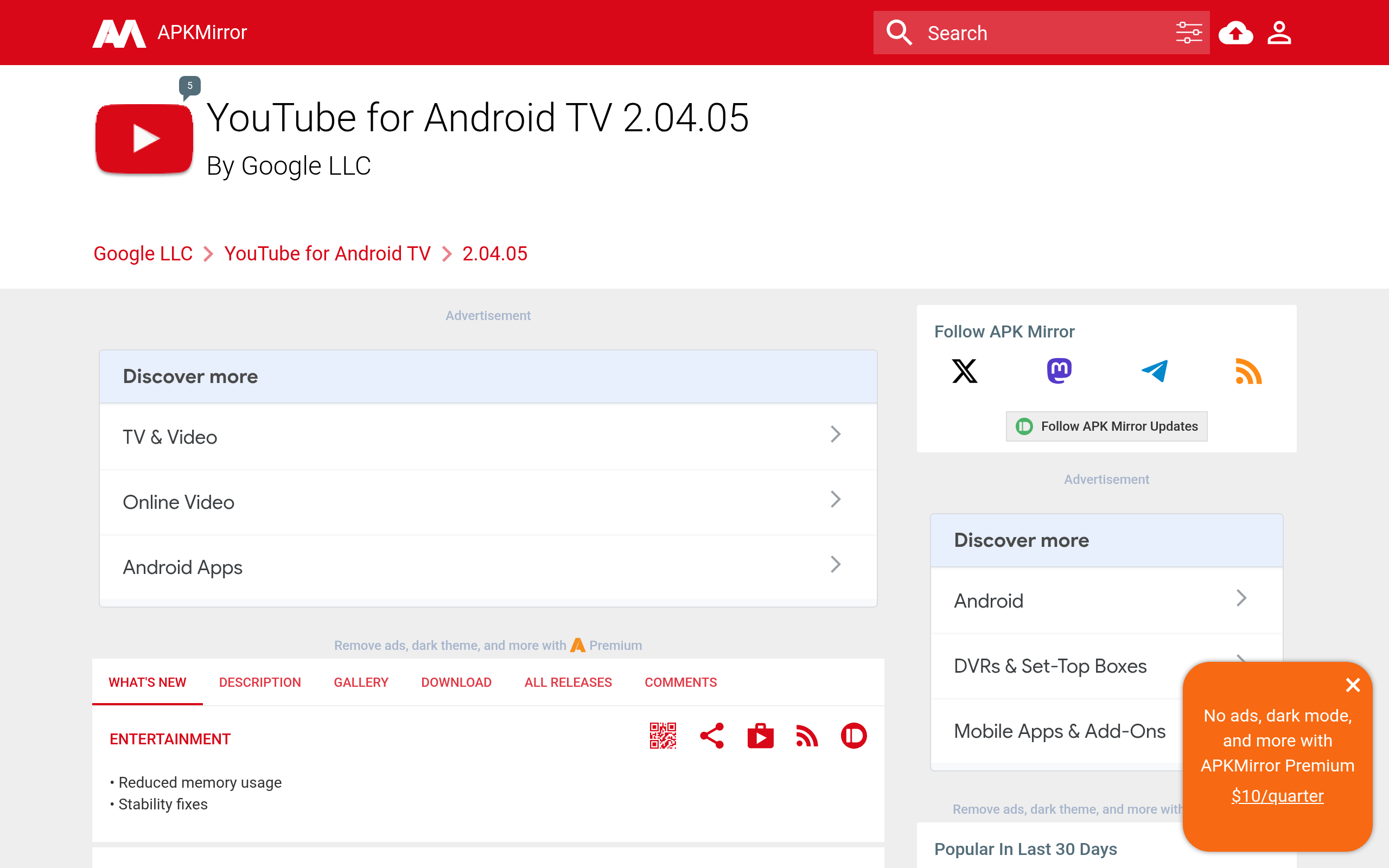The width and height of the screenshot is (1389, 868).
Task: Open the orange RSS feed icon in sidebar
Action: 1248,372
